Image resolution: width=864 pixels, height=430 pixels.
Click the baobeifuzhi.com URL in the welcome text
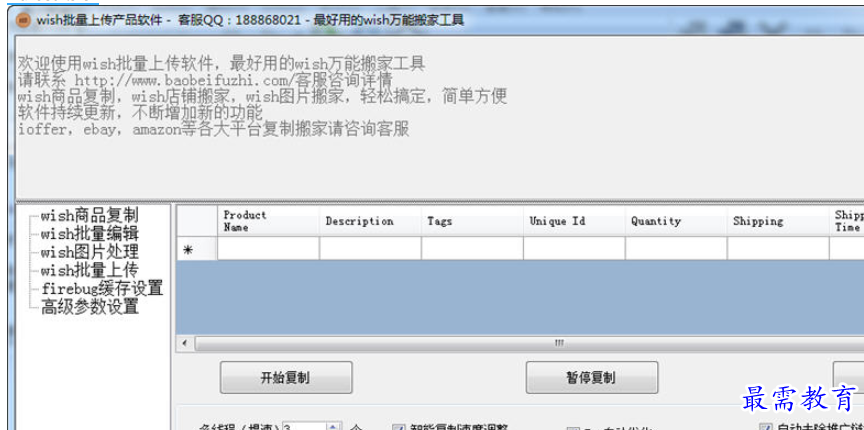(183, 80)
